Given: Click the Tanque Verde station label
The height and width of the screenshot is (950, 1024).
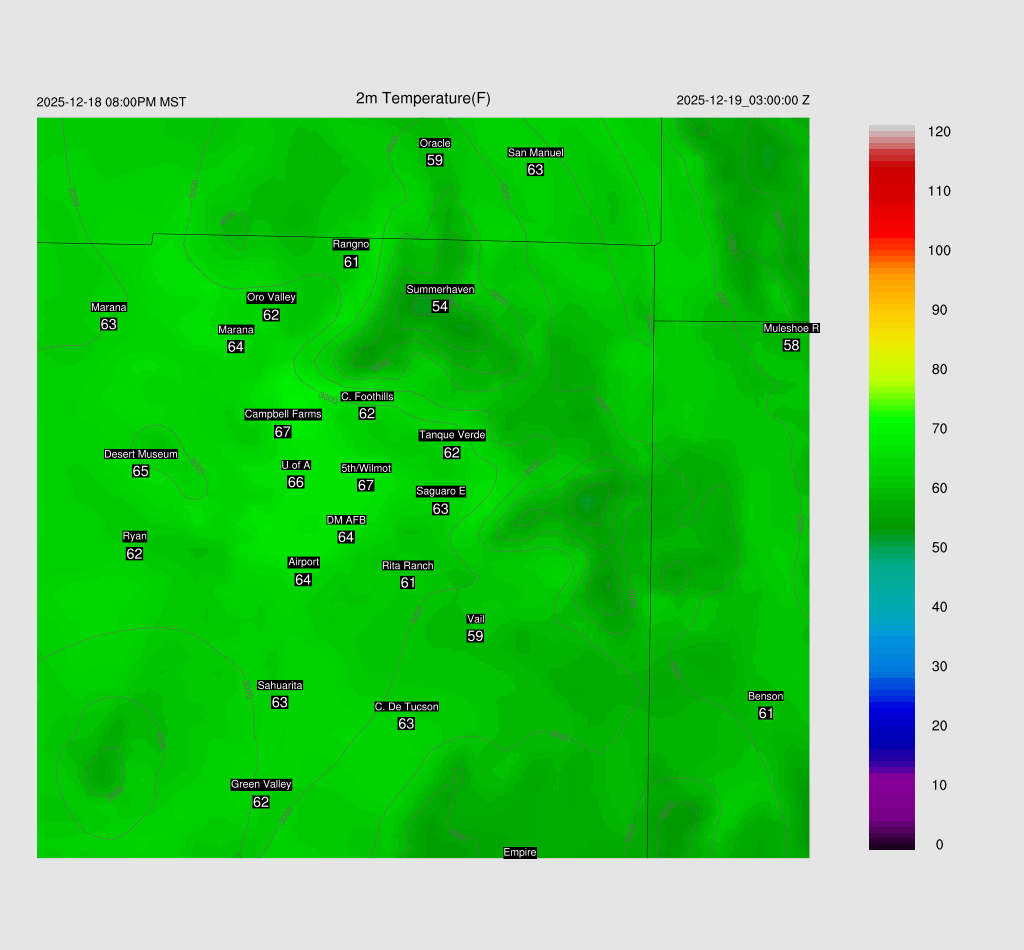Looking at the screenshot, I should tap(452, 435).
